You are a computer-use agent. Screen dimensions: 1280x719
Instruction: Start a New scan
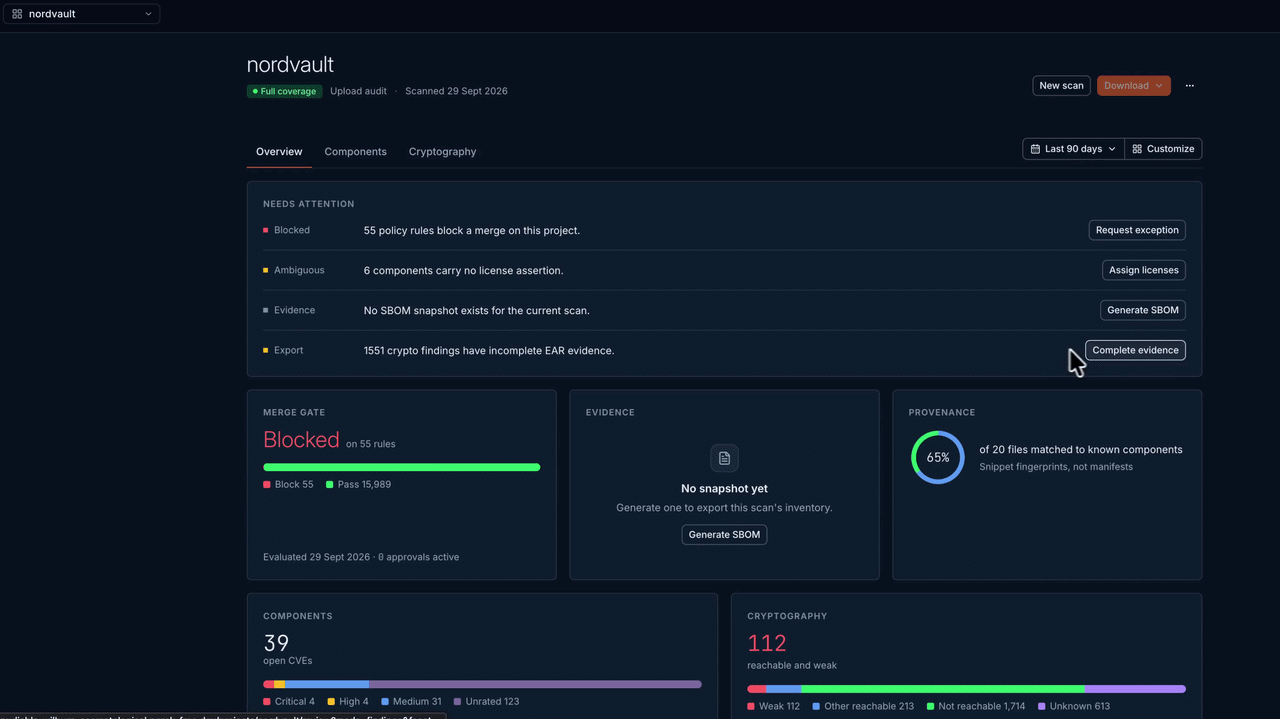1061,86
